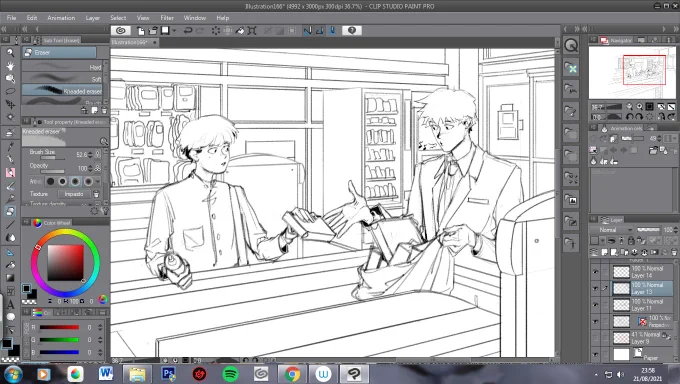Select the Ruler tool

10,252
